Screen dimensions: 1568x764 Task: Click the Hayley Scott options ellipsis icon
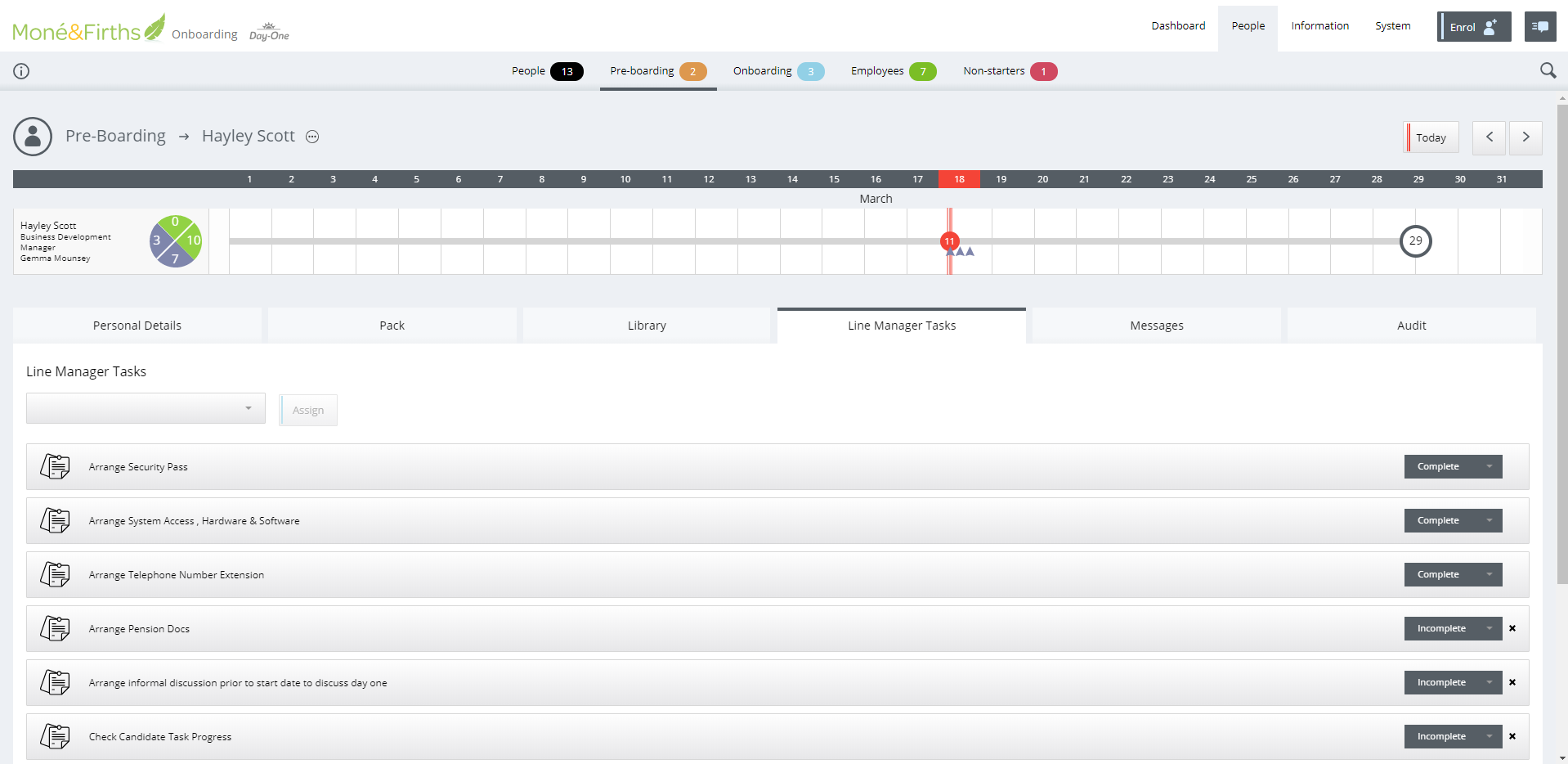312,137
